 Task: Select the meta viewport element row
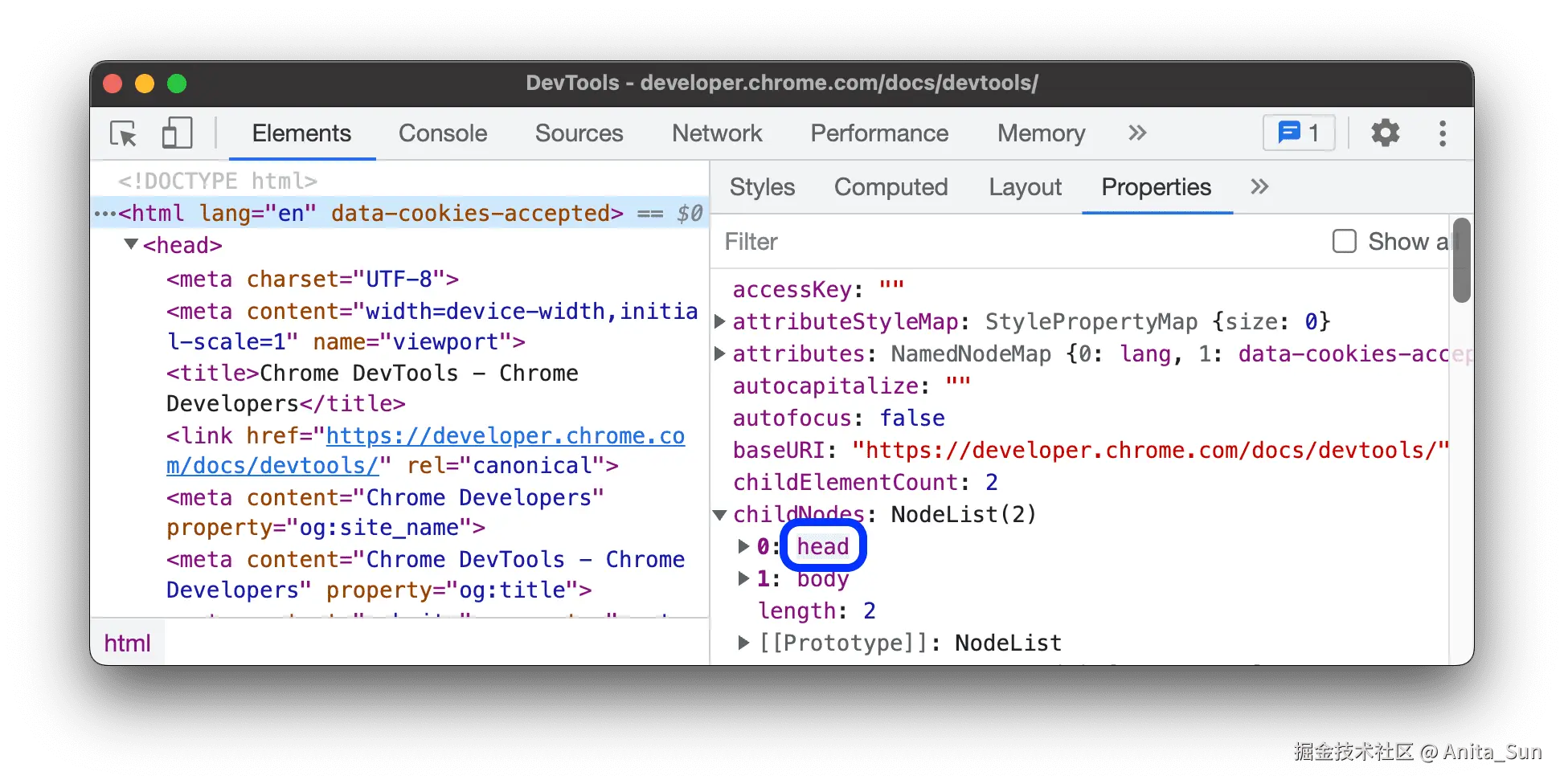[432, 327]
